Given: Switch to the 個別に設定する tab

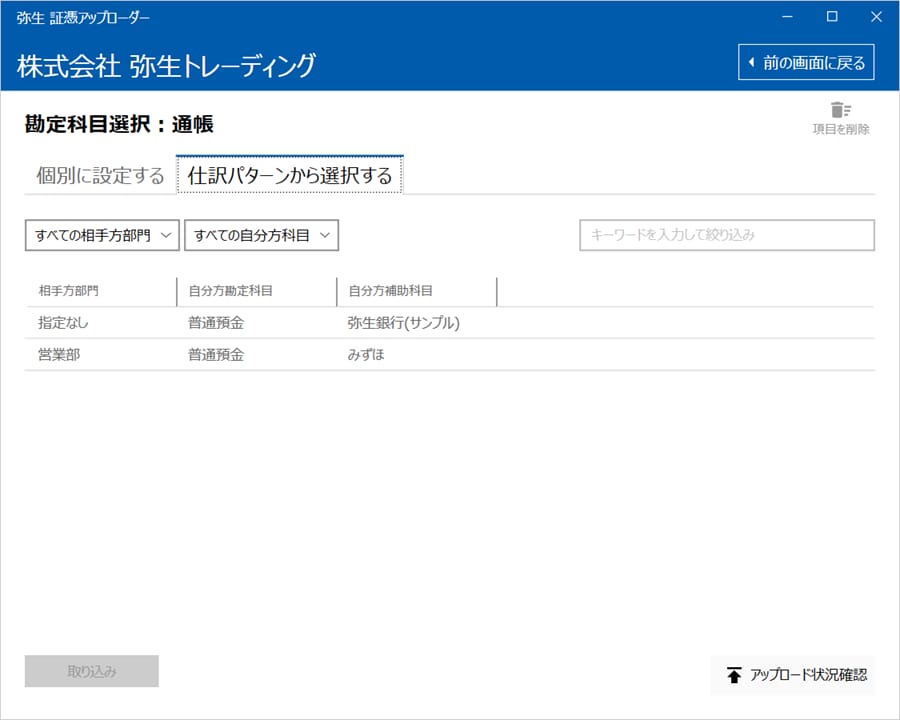Looking at the screenshot, I should coord(100,175).
